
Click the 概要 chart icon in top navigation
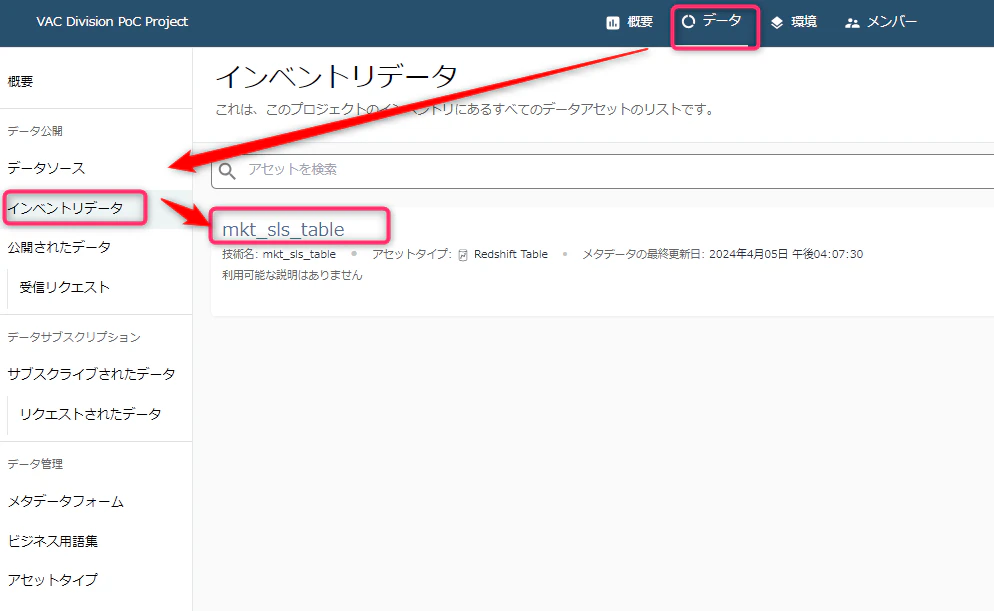pyautogui.click(x=612, y=23)
